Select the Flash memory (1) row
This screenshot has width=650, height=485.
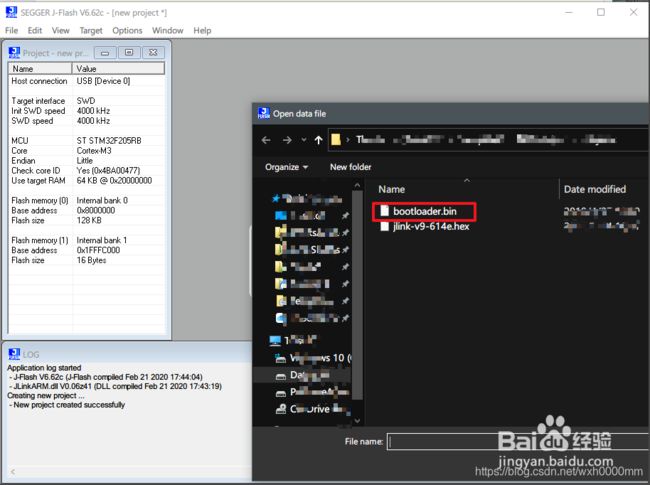pos(86,240)
